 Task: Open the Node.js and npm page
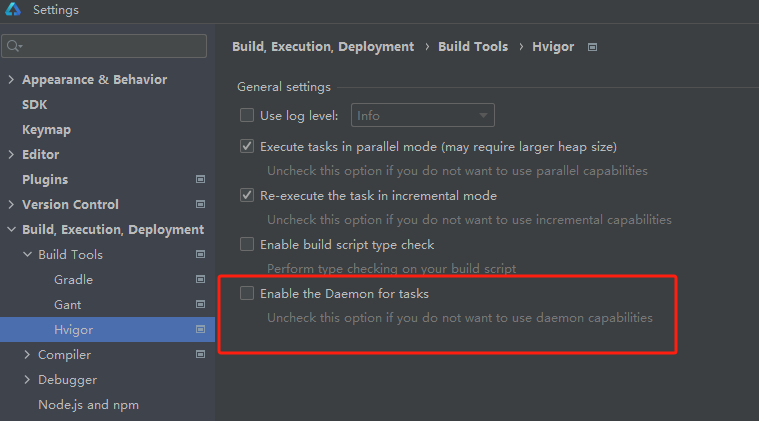tap(89, 405)
